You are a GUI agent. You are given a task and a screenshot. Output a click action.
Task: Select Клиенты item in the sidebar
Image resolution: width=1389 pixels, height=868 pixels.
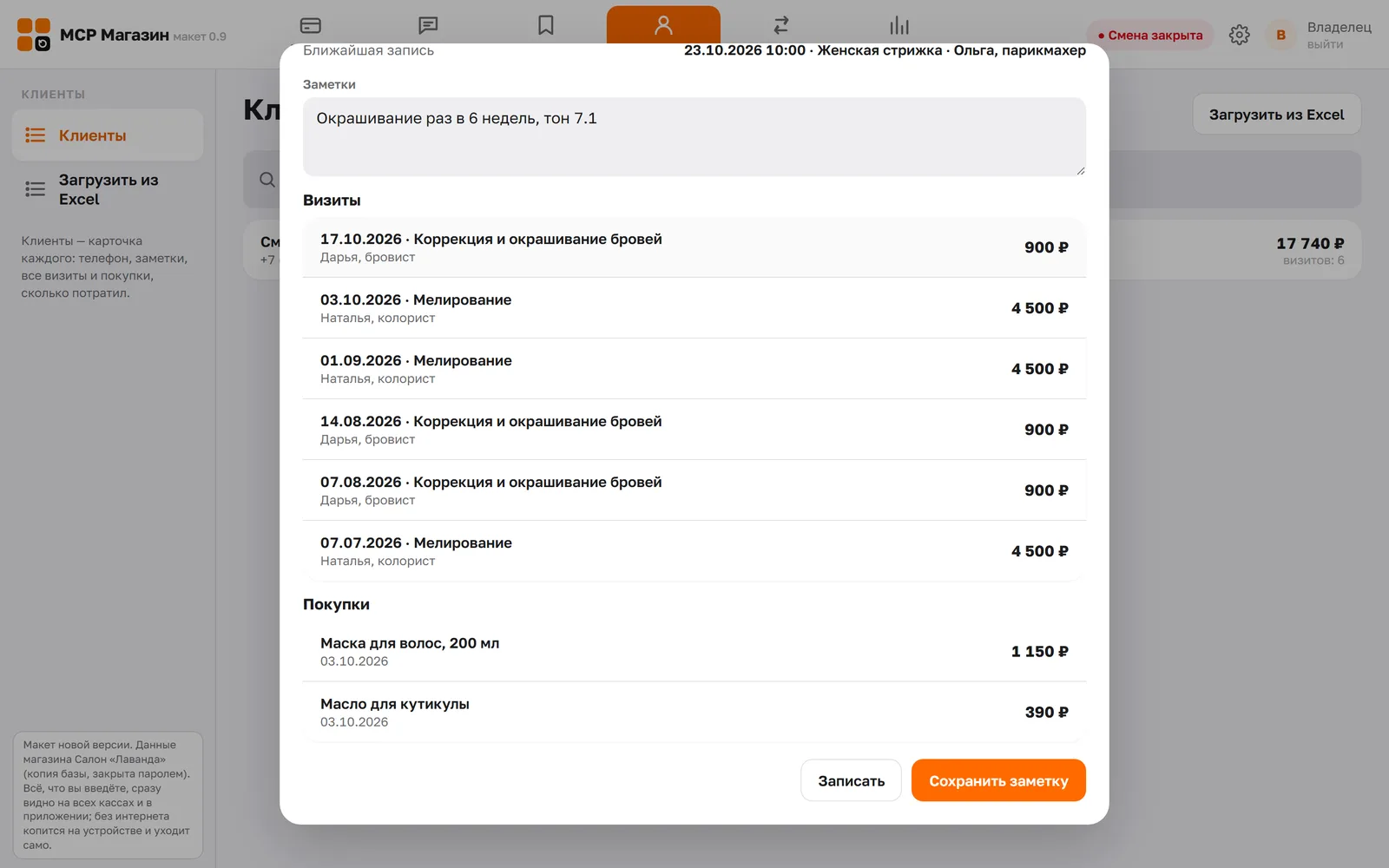tap(108, 135)
